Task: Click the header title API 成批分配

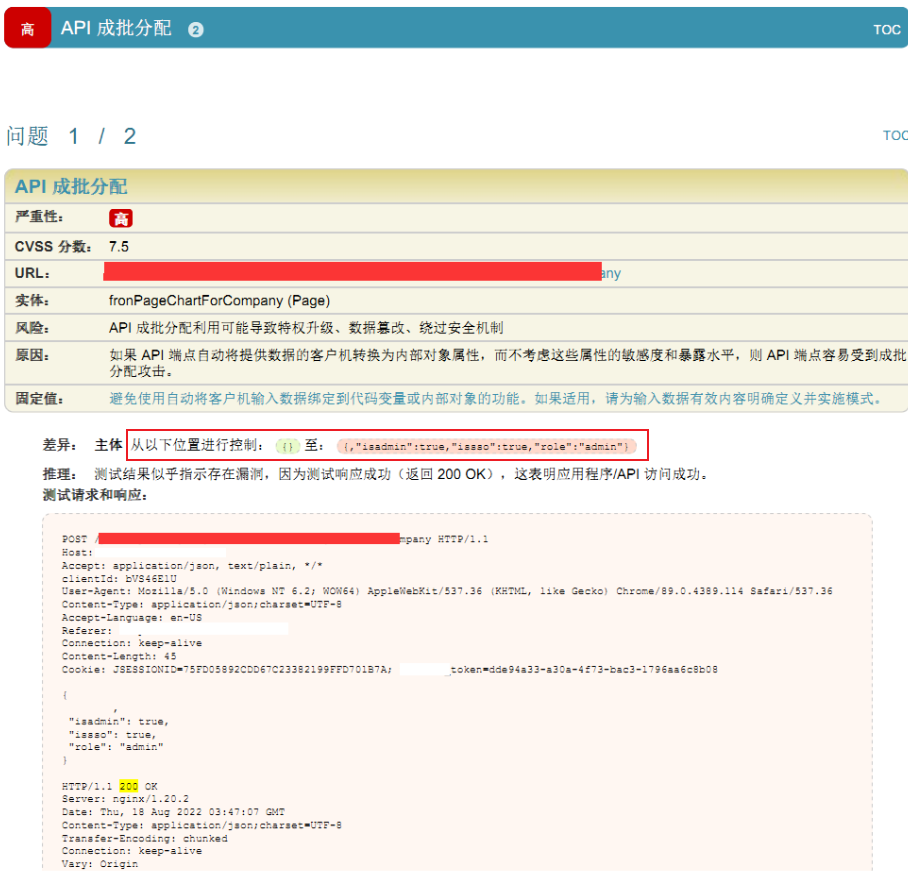Action: coord(116,28)
